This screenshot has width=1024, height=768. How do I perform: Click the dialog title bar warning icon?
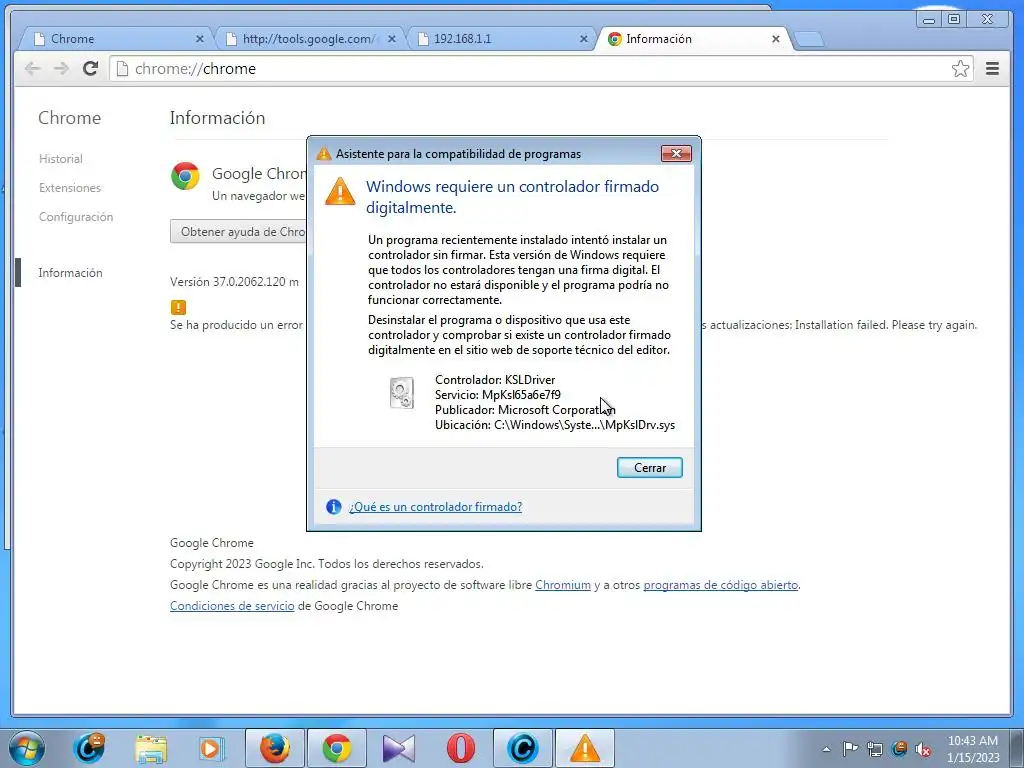[324, 154]
